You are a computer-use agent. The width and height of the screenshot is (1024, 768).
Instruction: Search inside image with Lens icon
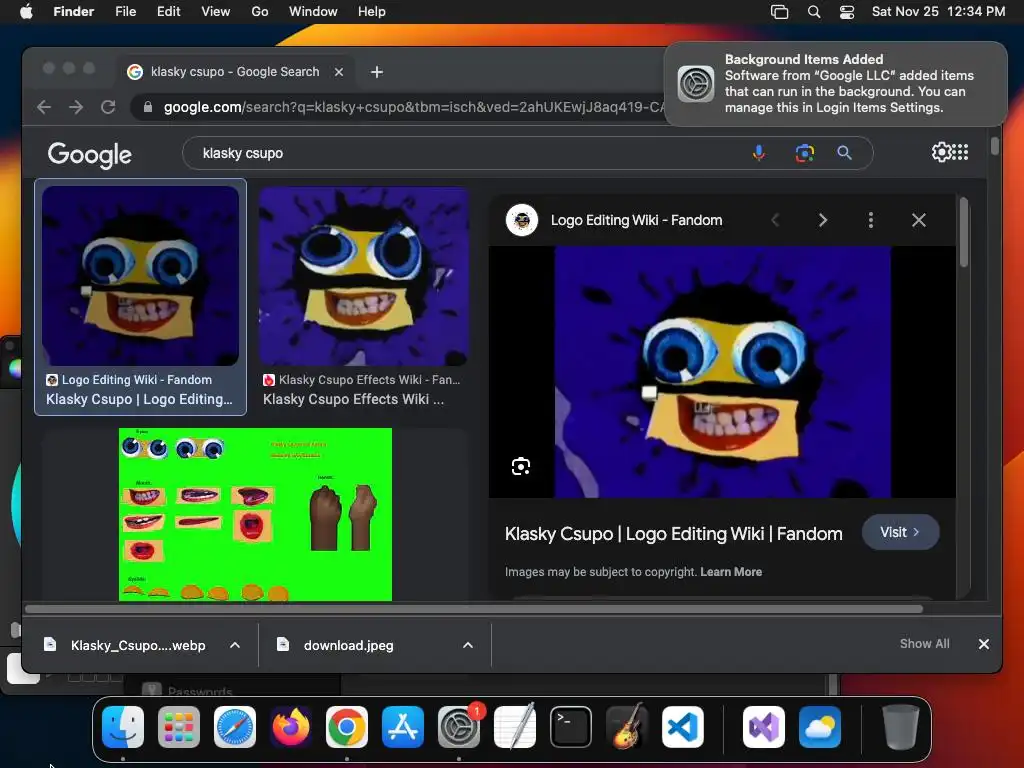click(x=520, y=466)
